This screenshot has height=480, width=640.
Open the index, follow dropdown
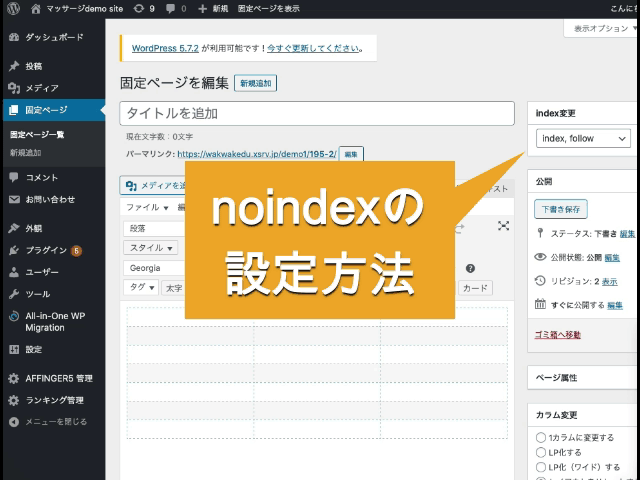point(584,138)
